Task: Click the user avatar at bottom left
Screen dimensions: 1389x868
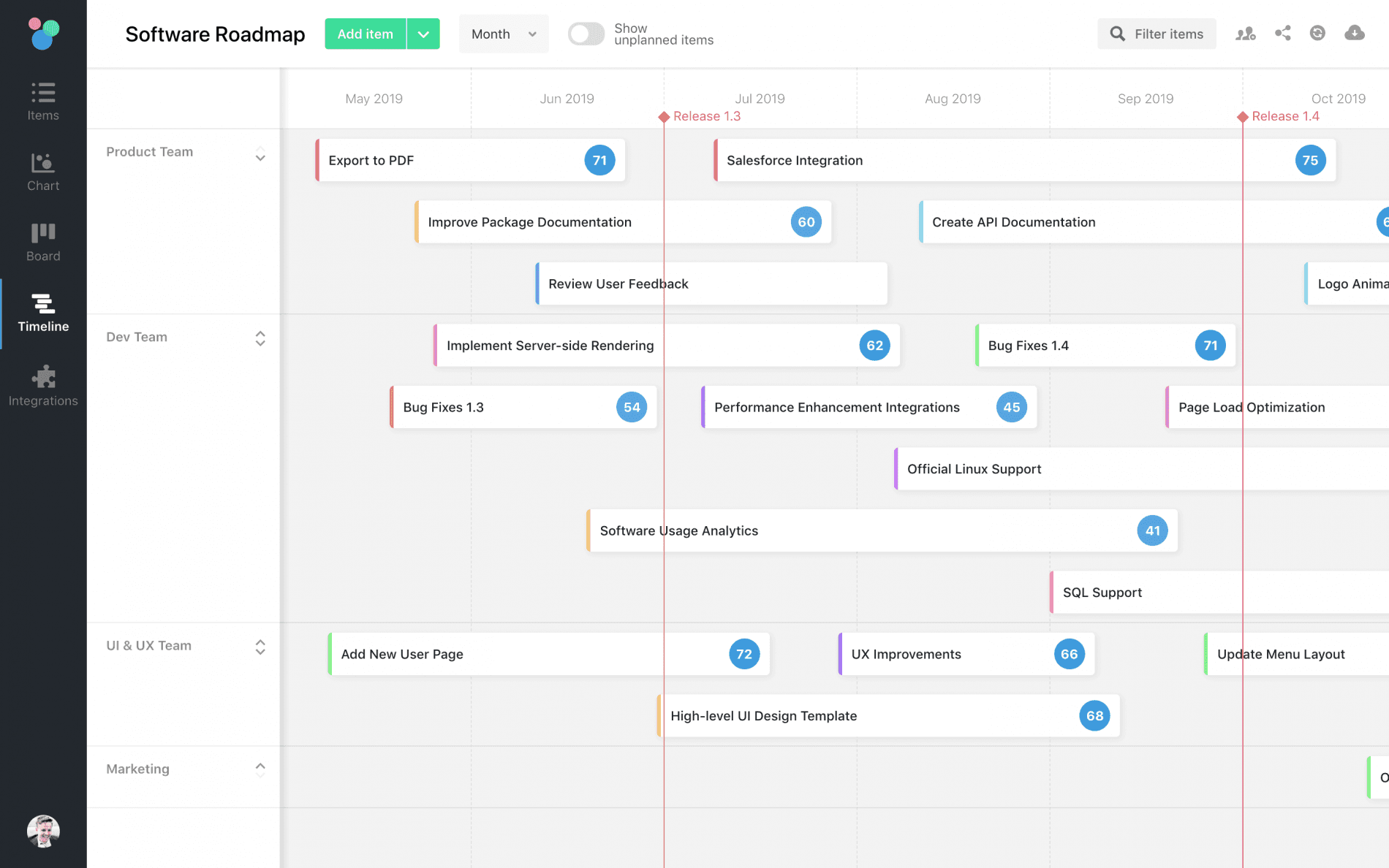Action: (x=43, y=831)
